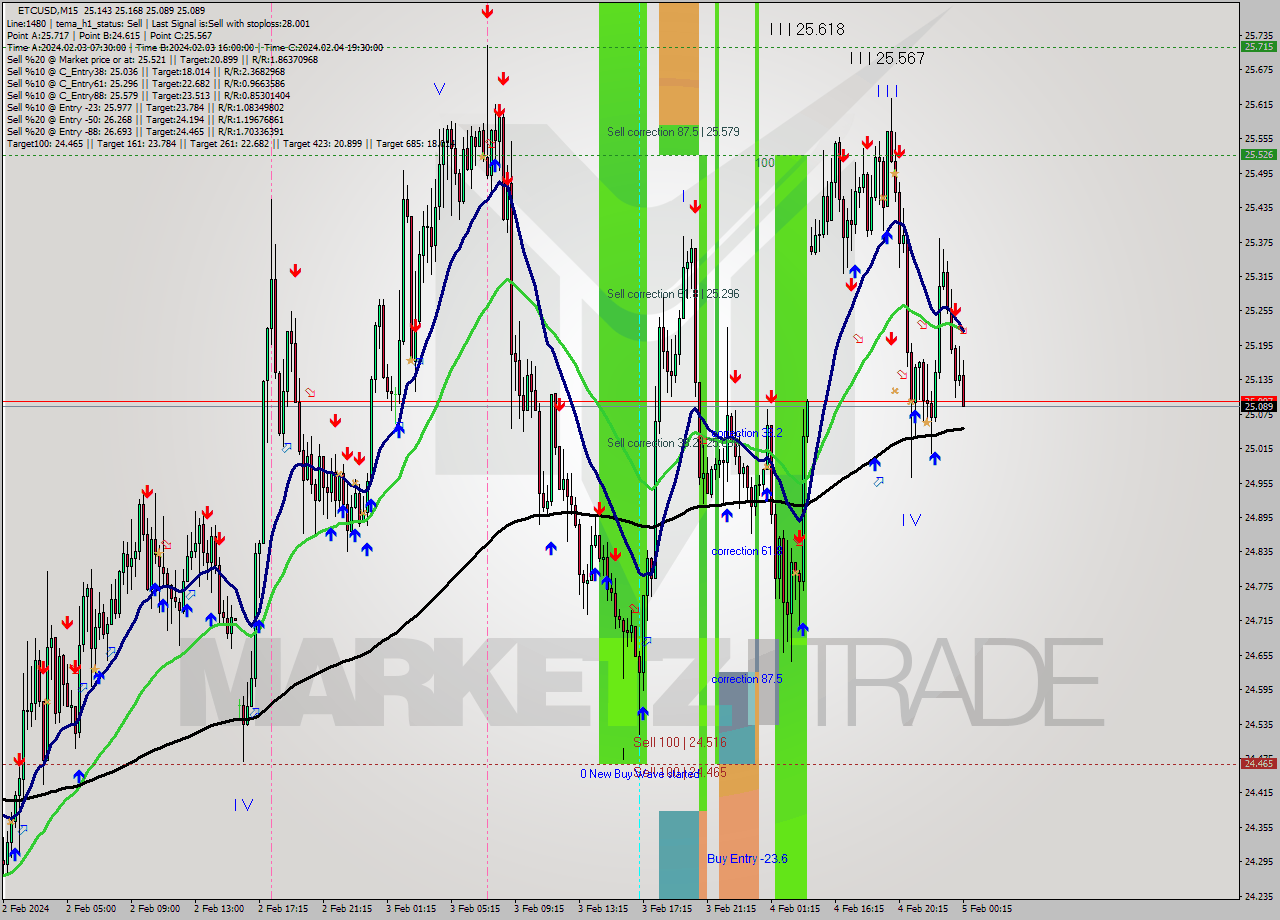Select 'Sell %10 @ C_Entry38: 25.036' line

click(x=145, y=71)
